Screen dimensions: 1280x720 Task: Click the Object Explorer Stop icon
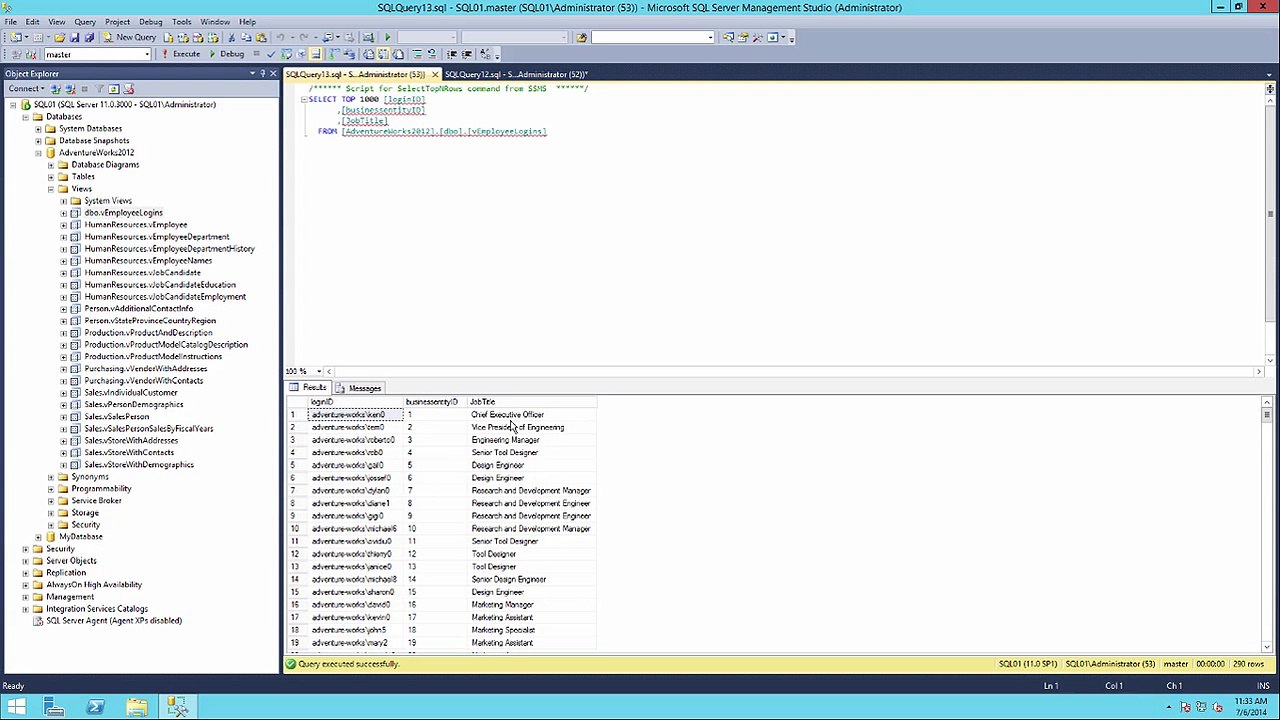[x=85, y=89]
